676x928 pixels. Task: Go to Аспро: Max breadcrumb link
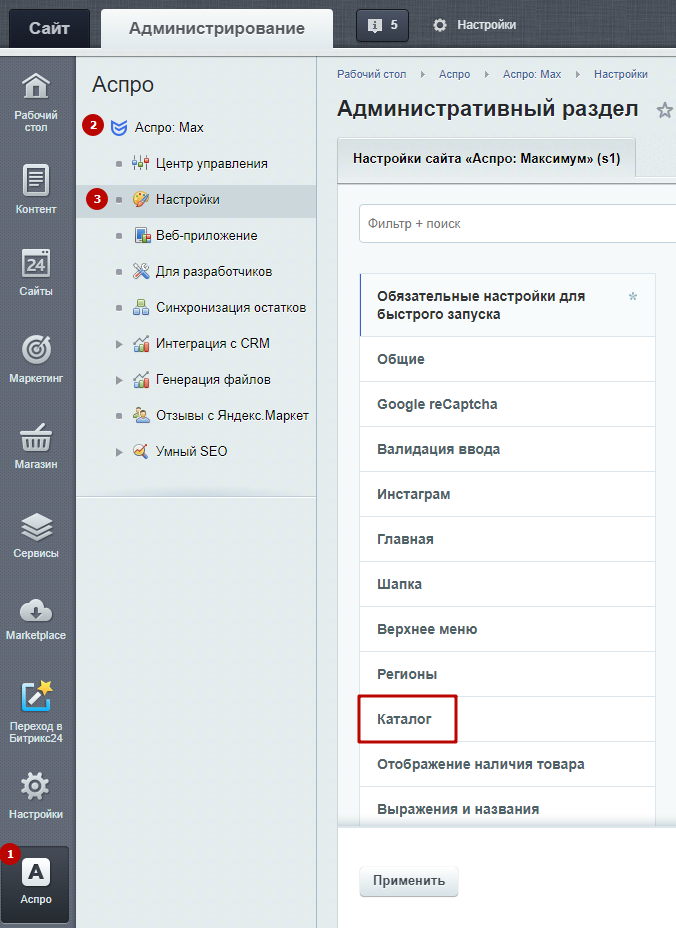coord(532,74)
